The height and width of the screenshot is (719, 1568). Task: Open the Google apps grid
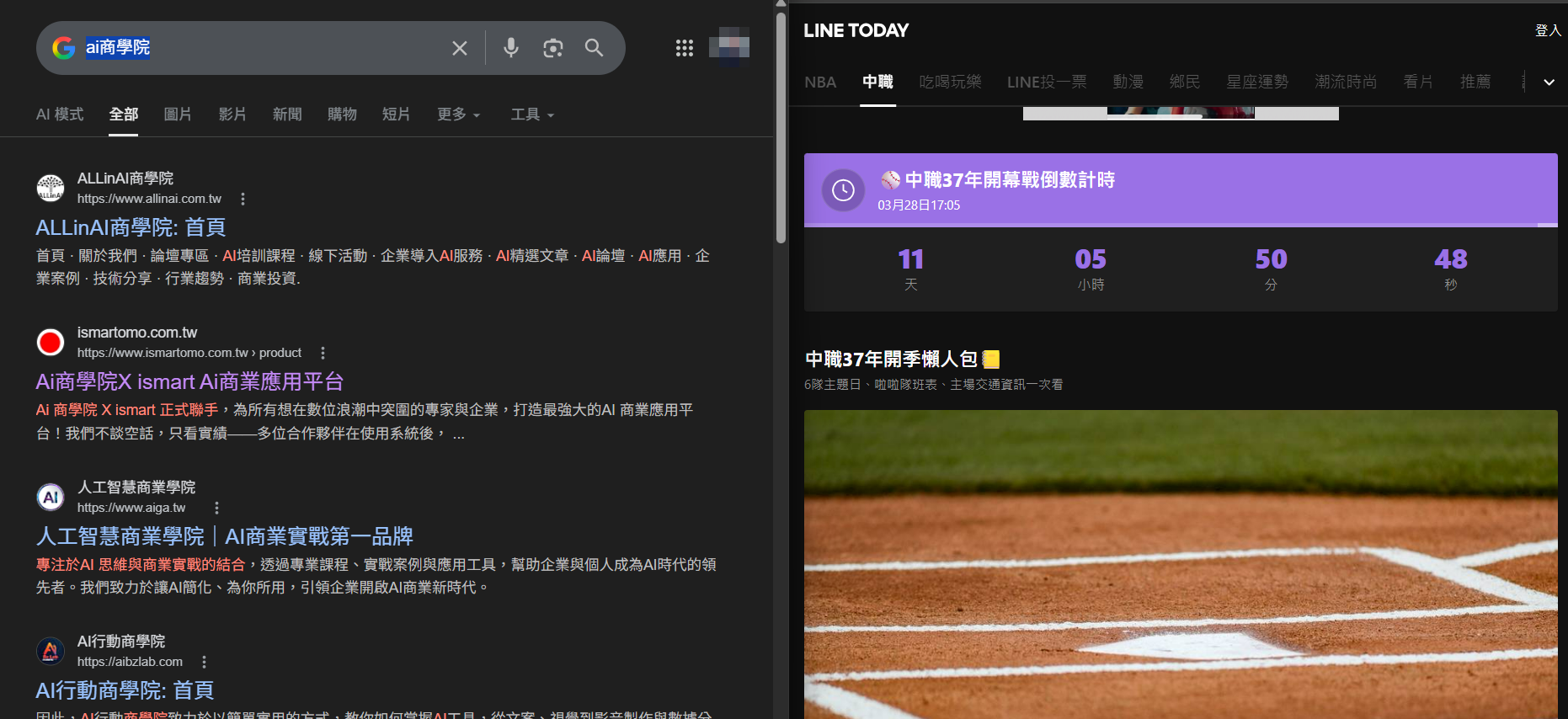tap(684, 48)
